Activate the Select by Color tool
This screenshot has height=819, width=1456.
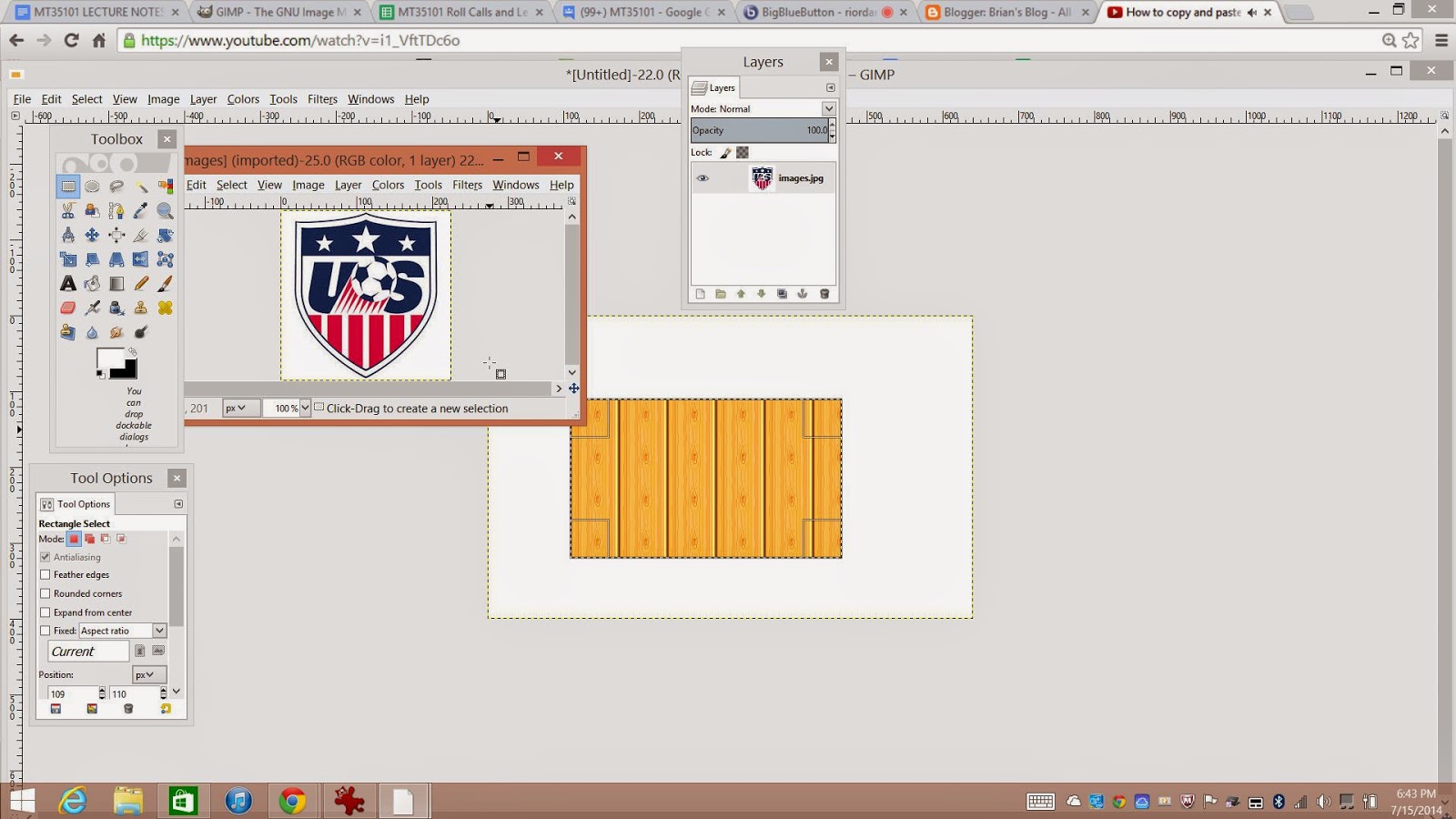click(166, 187)
